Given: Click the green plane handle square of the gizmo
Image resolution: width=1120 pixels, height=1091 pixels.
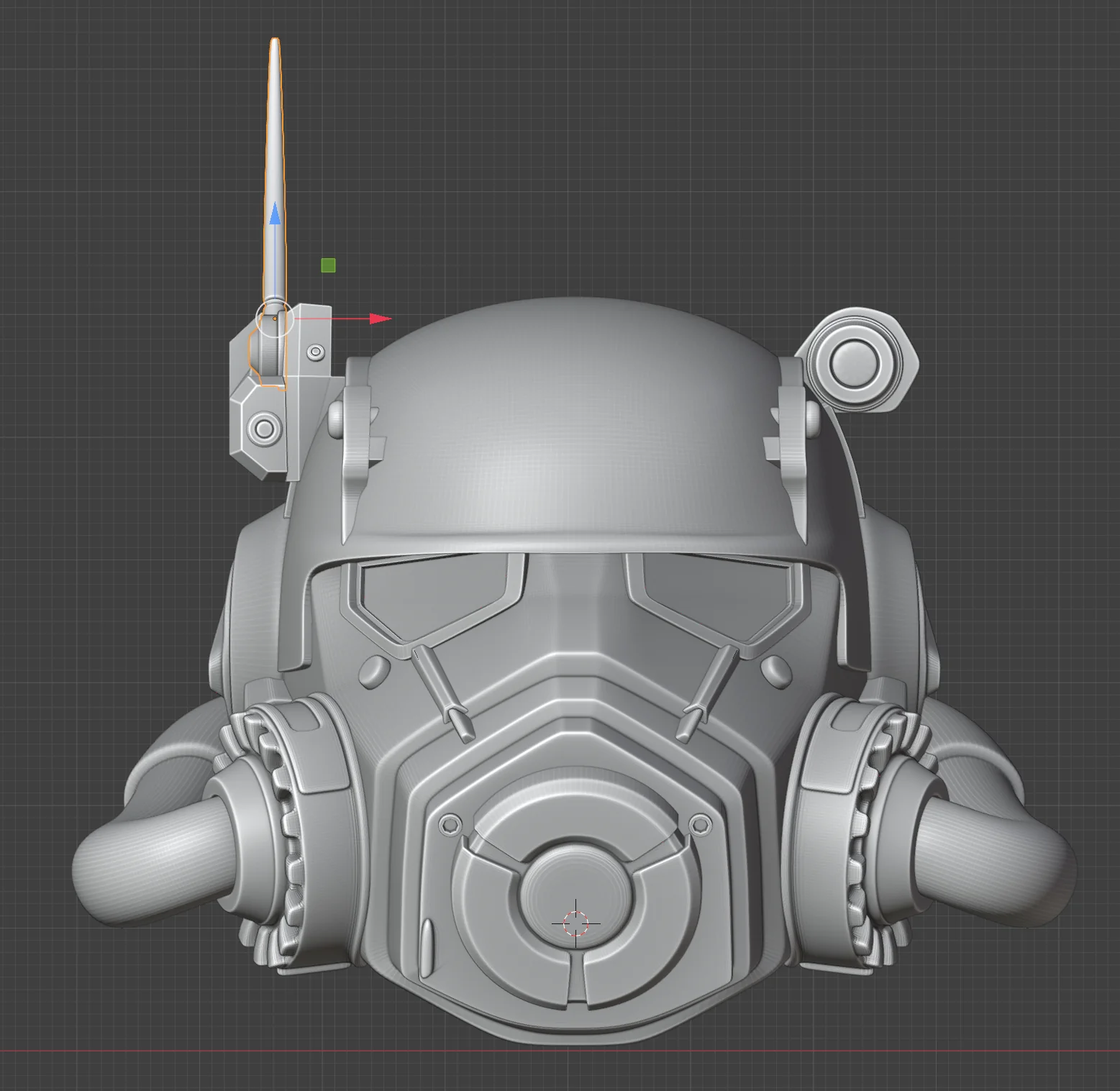Looking at the screenshot, I should [328, 266].
